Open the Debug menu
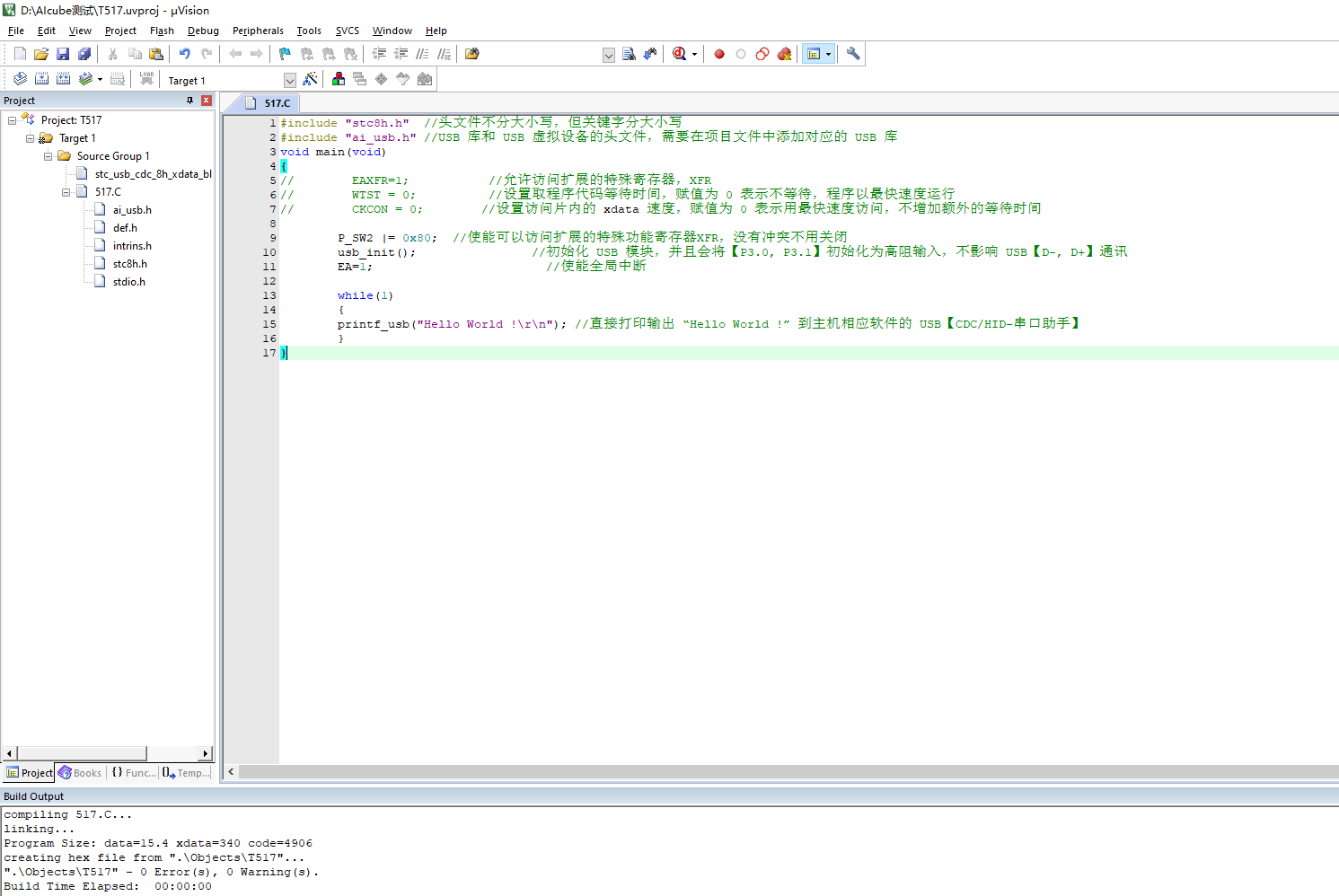The height and width of the screenshot is (896, 1339). point(203,31)
